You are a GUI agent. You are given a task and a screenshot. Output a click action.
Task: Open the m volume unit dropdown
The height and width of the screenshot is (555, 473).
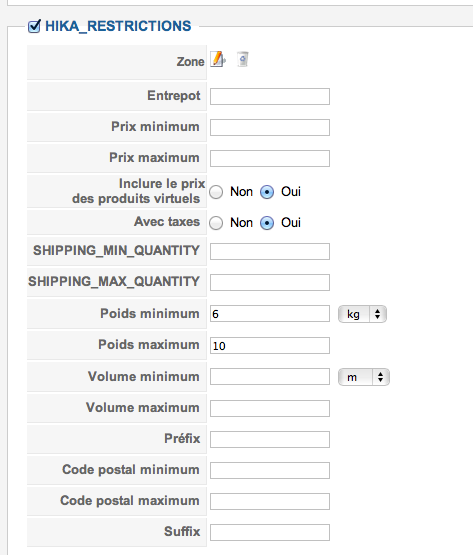click(364, 377)
